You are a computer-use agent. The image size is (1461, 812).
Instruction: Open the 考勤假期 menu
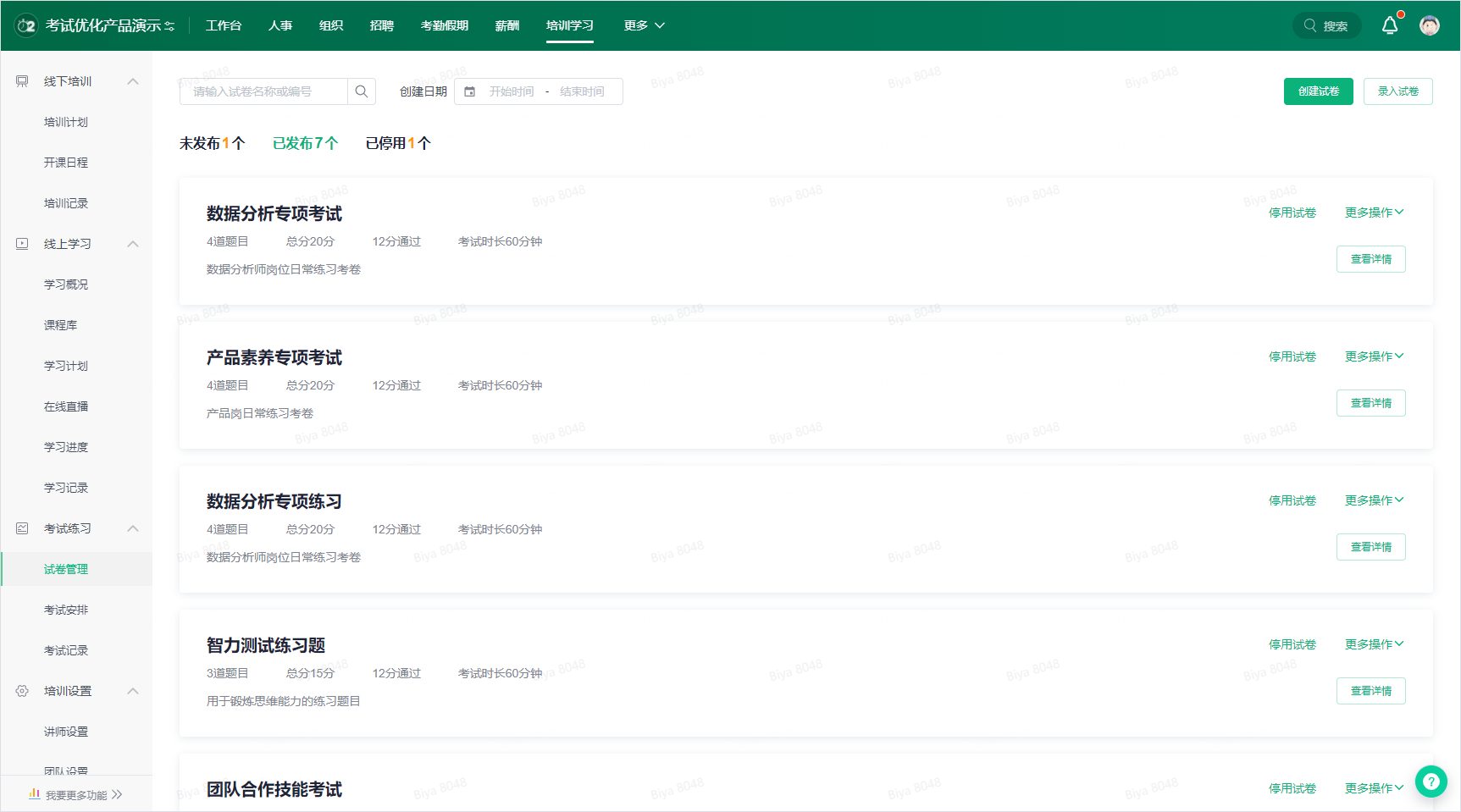(445, 25)
